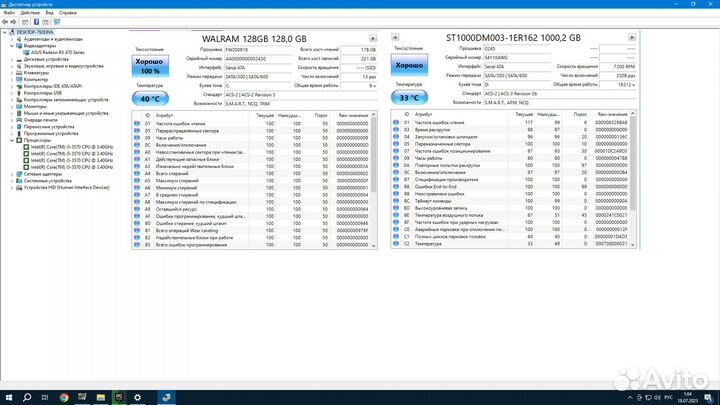720x405 pixels.
Task: Select Программные устройства item
Action: pos(51,134)
